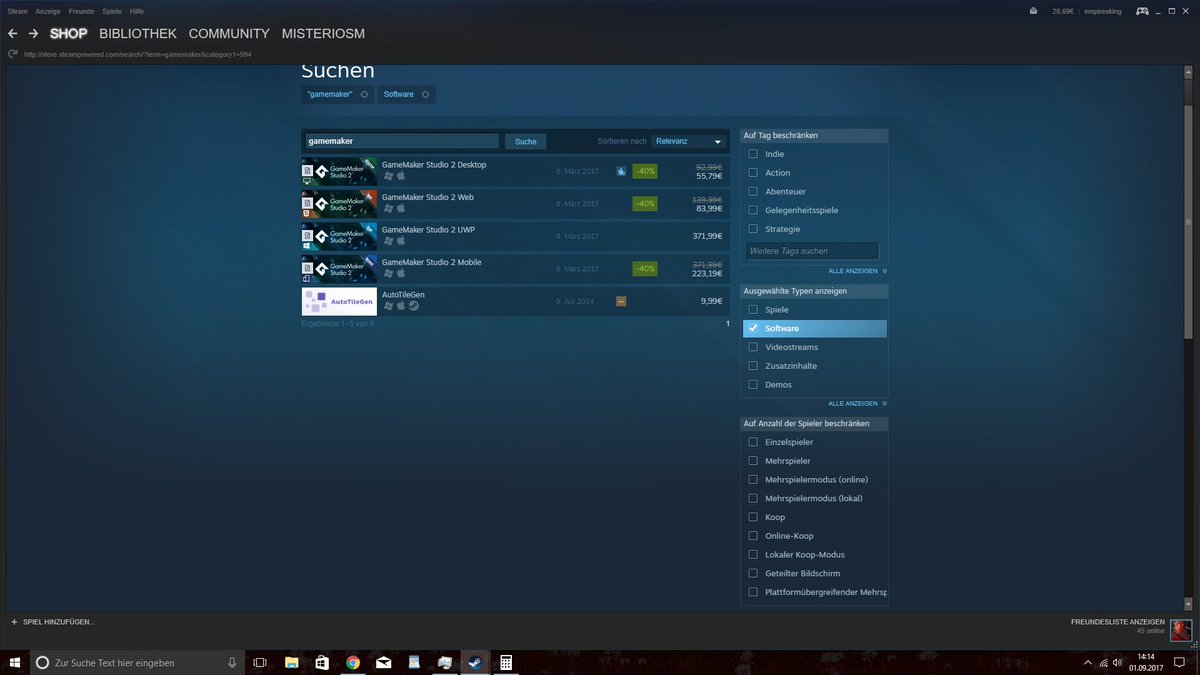Open the Steam inbox envelope icon
1200x675 pixels.
pos(1033,11)
